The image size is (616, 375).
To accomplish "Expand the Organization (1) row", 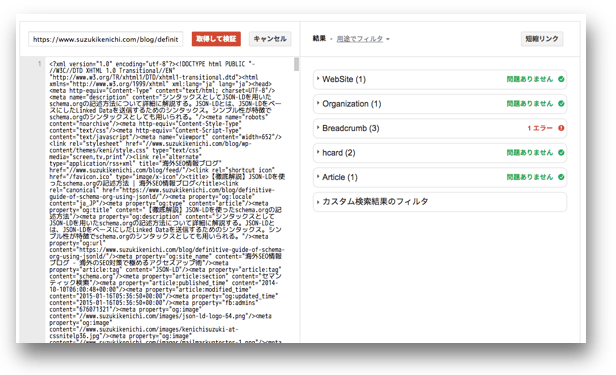I will [440, 104].
